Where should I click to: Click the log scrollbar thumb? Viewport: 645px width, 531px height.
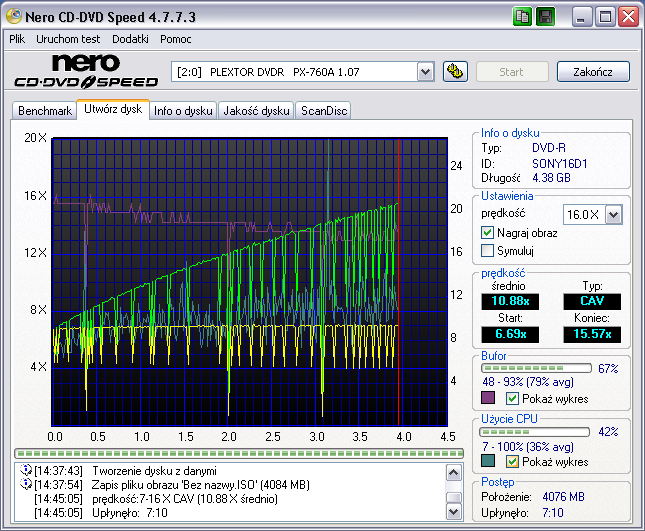[453, 498]
